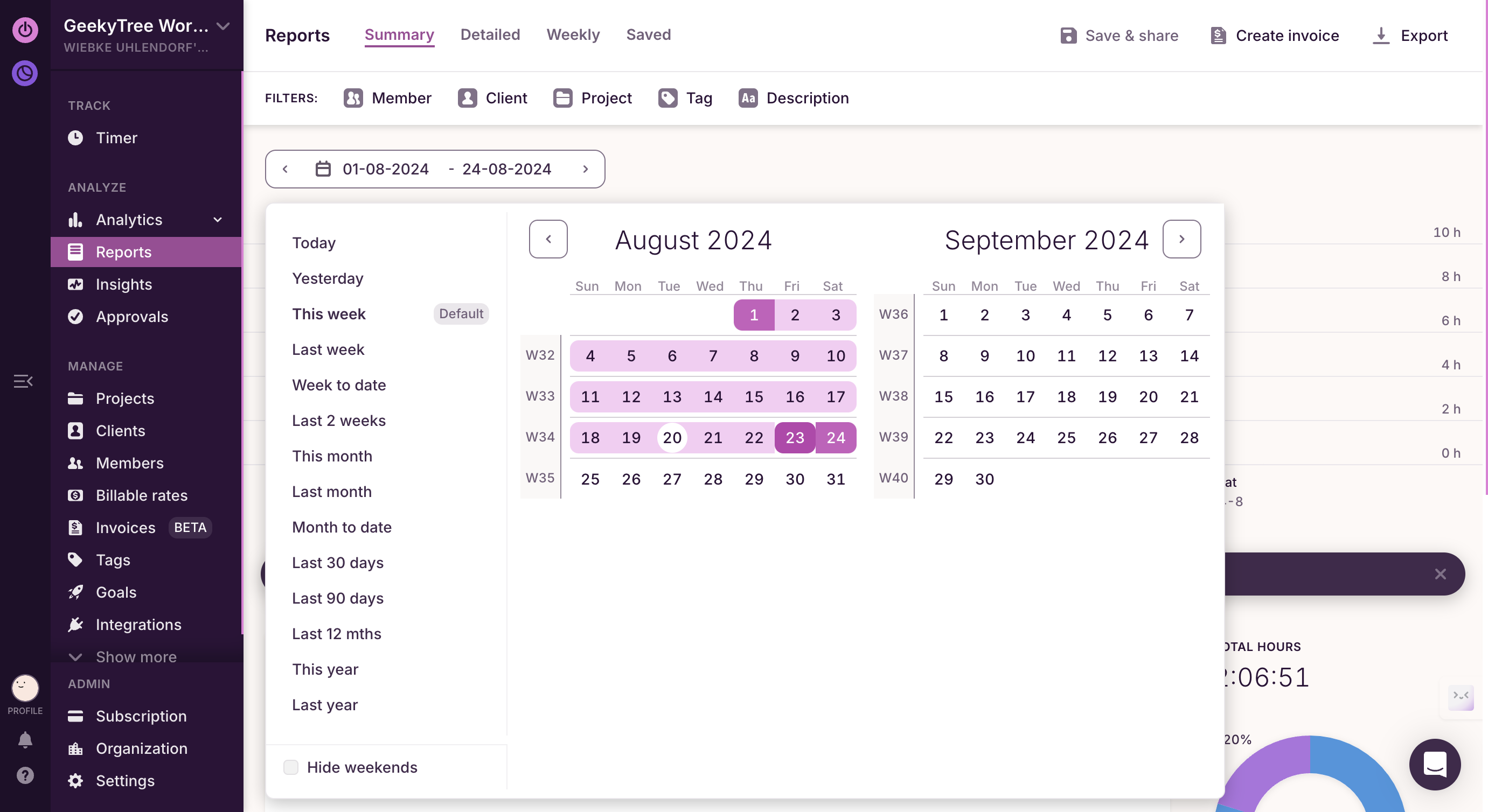Viewport: 1488px width, 812px height.
Task: Click the Toggl Track power logo
Action: coord(25,30)
